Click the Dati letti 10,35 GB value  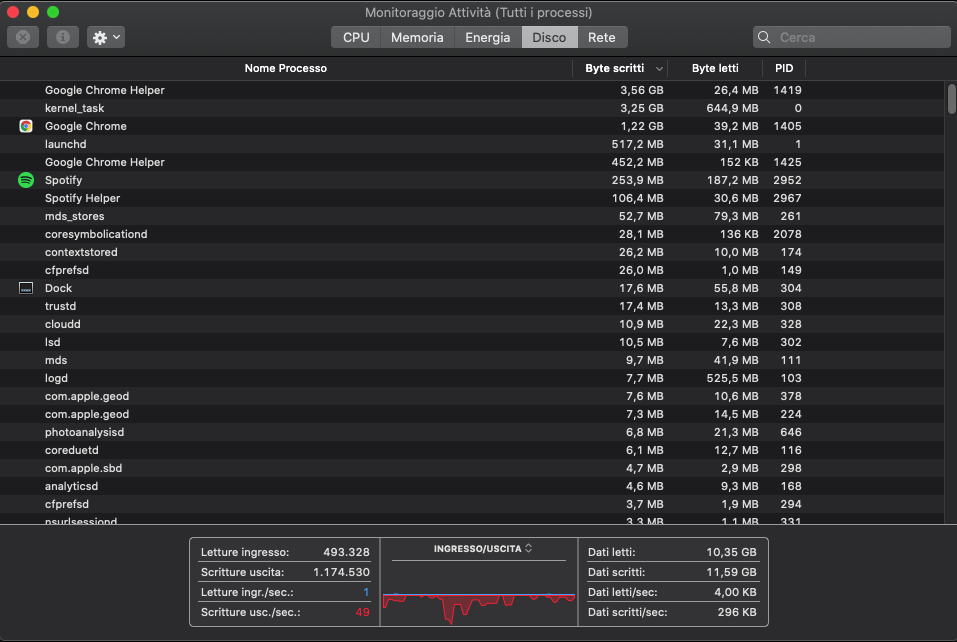click(731, 552)
